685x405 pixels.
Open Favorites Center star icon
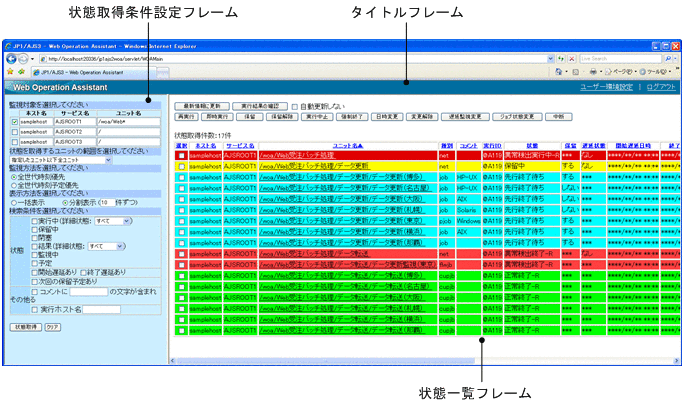[x=10, y=72]
